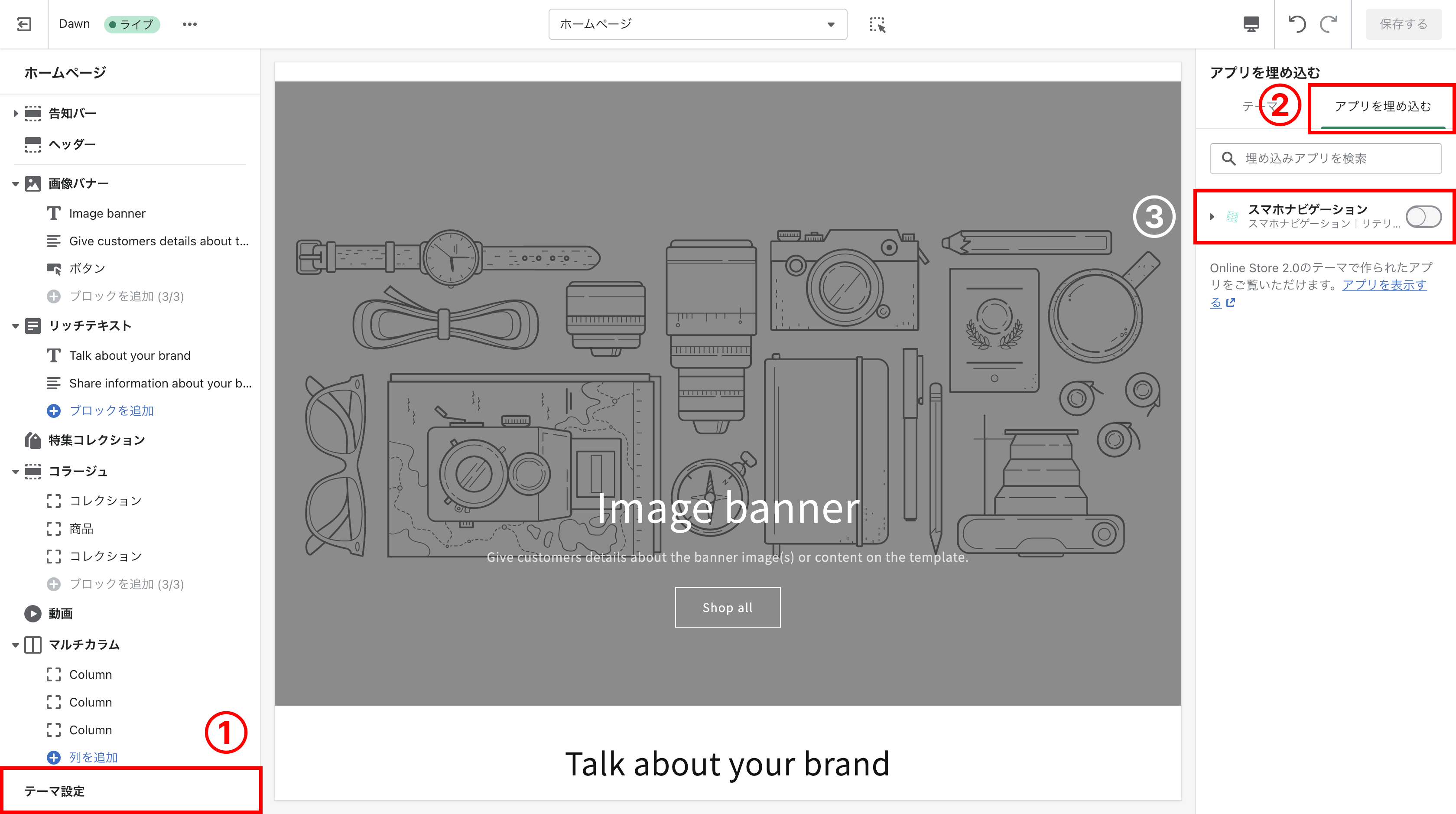Screen dimensions: 1456x814
Task: Click the desktop preview monitor icon
Action: point(1251,24)
